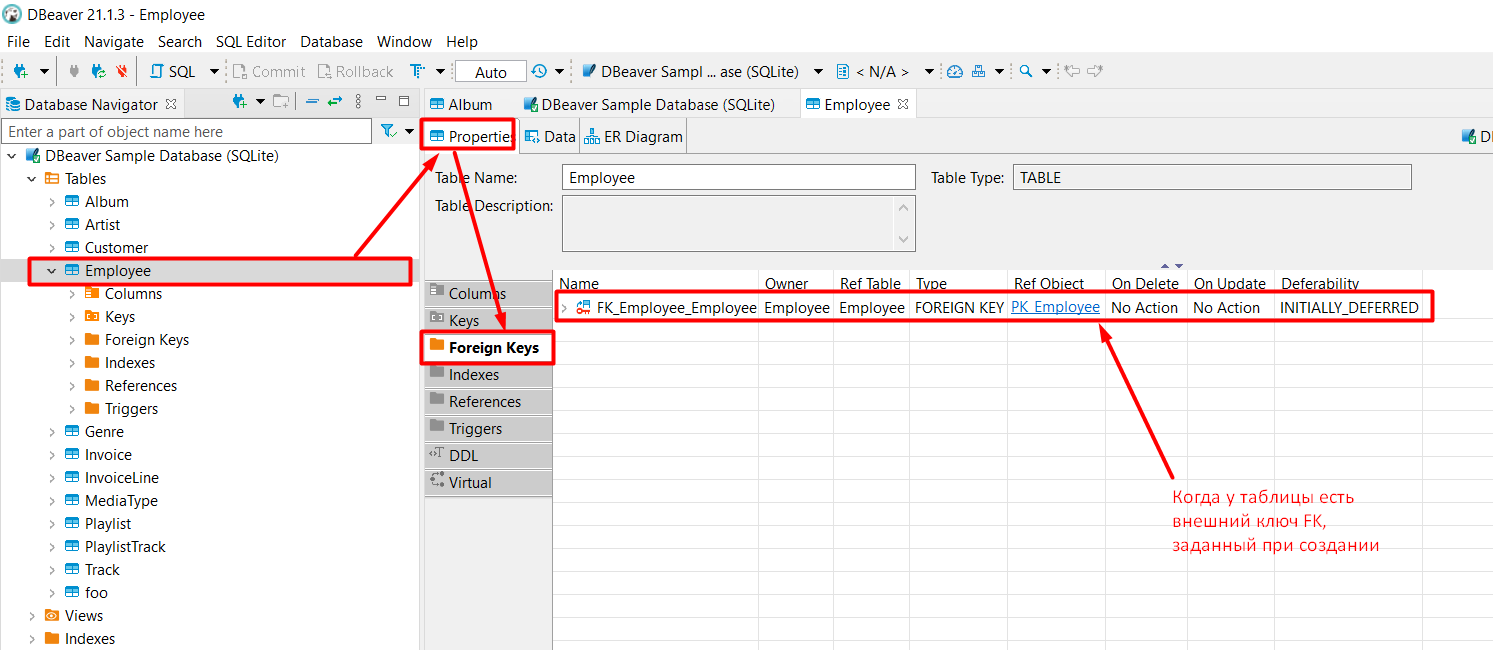Collapse the Employee table tree node
Screen dimensions: 1493x650
point(51,271)
